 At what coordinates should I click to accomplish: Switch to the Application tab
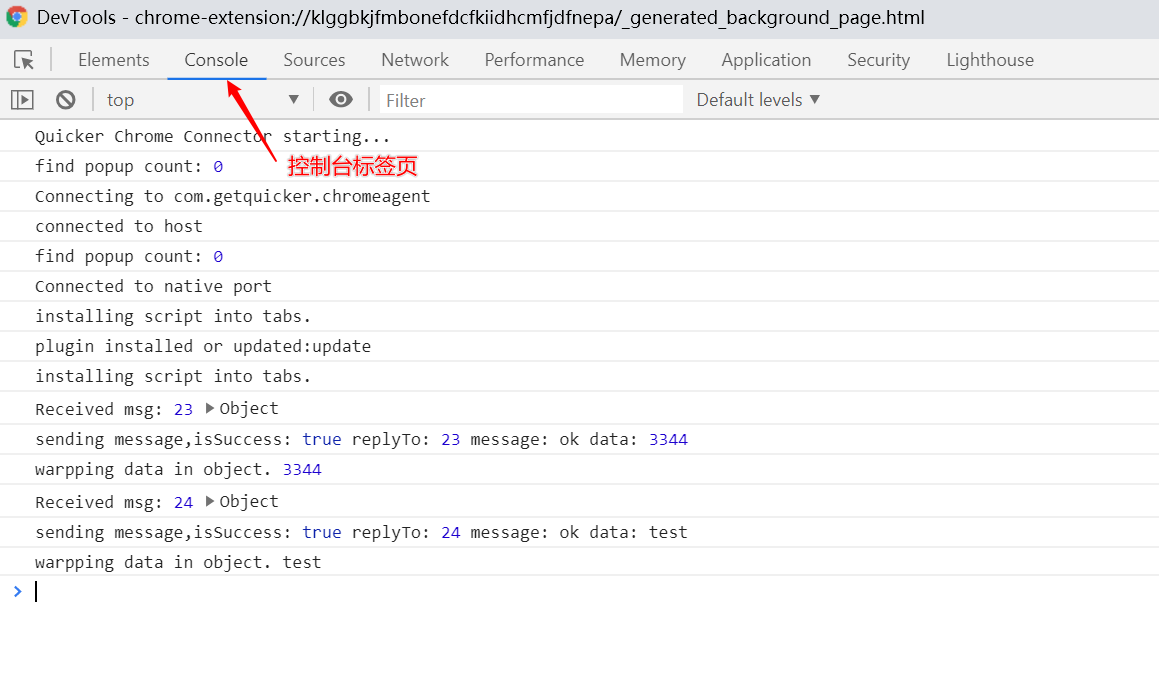click(x=767, y=60)
